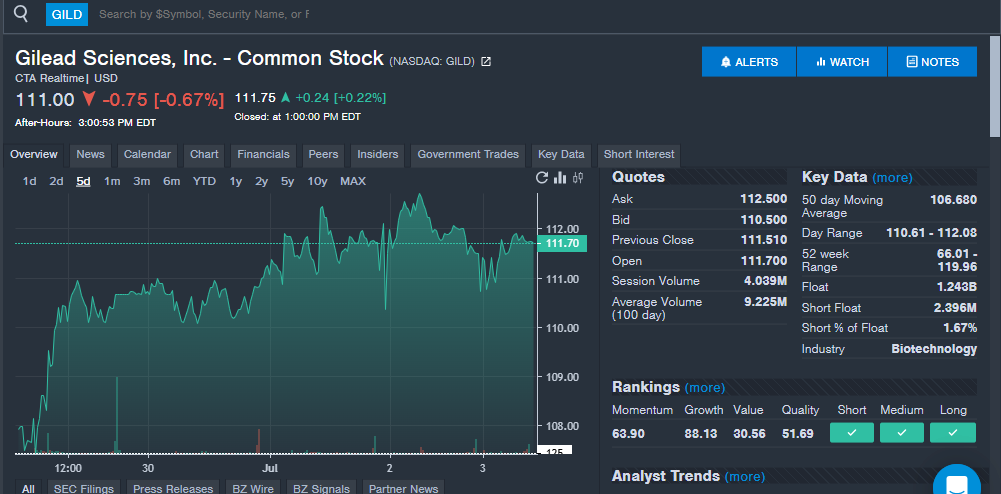Click Previous Close value 111.510
Screen dimensions: 1001x494
[764, 240]
